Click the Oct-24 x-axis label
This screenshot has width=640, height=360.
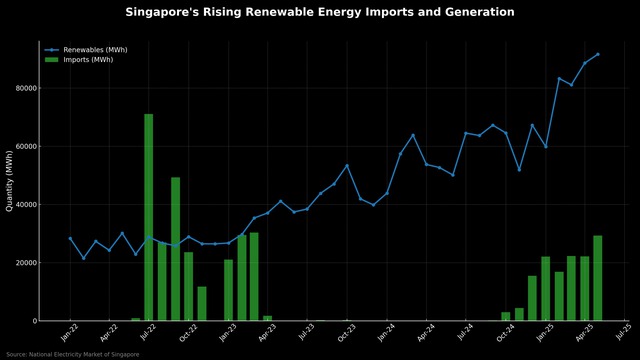tap(505, 332)
